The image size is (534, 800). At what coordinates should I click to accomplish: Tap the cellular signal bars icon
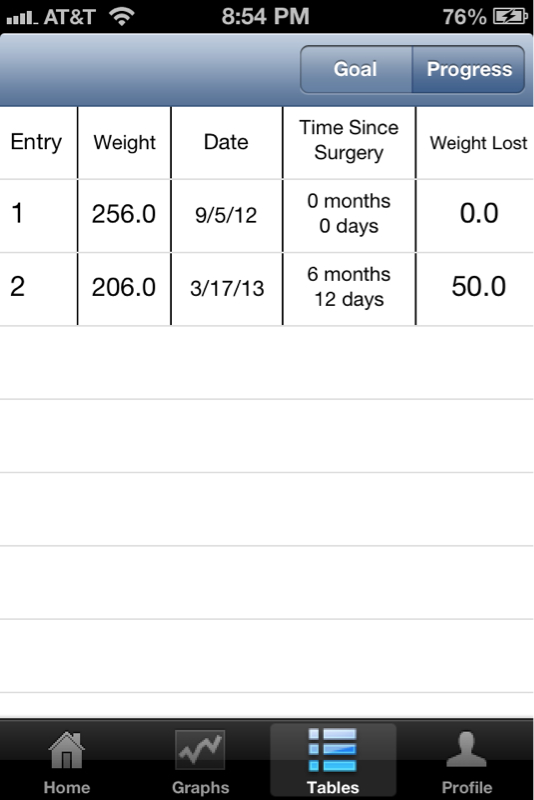point(22,18)
